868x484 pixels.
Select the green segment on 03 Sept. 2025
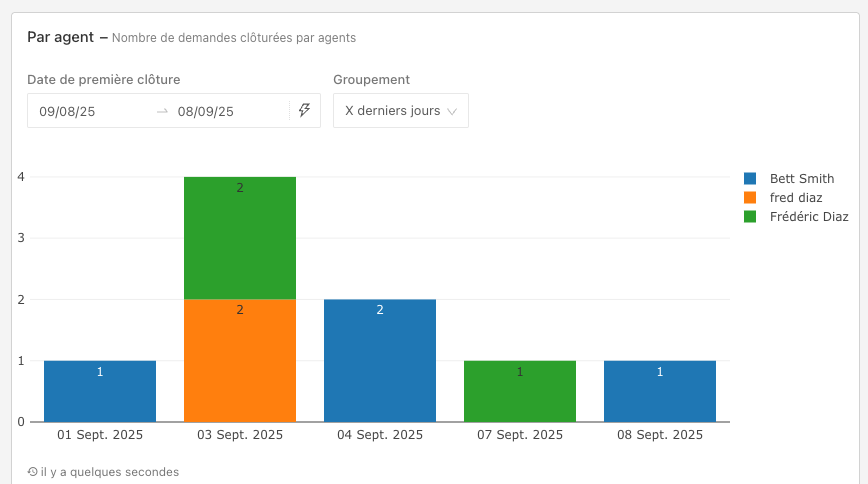point(240,238)
